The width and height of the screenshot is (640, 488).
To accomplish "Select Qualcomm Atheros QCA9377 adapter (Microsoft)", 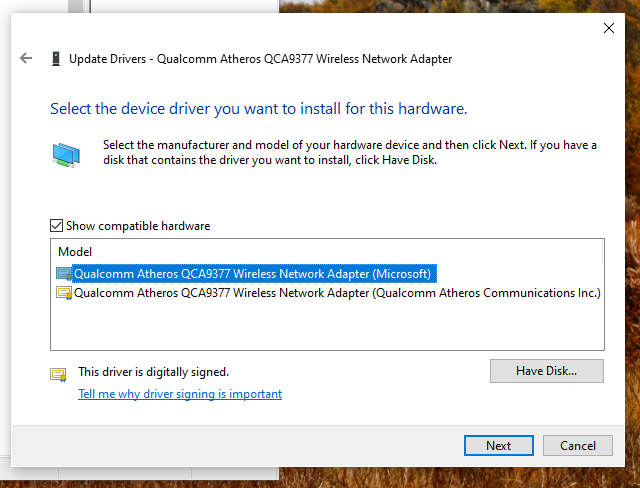I will click(252, 274).
